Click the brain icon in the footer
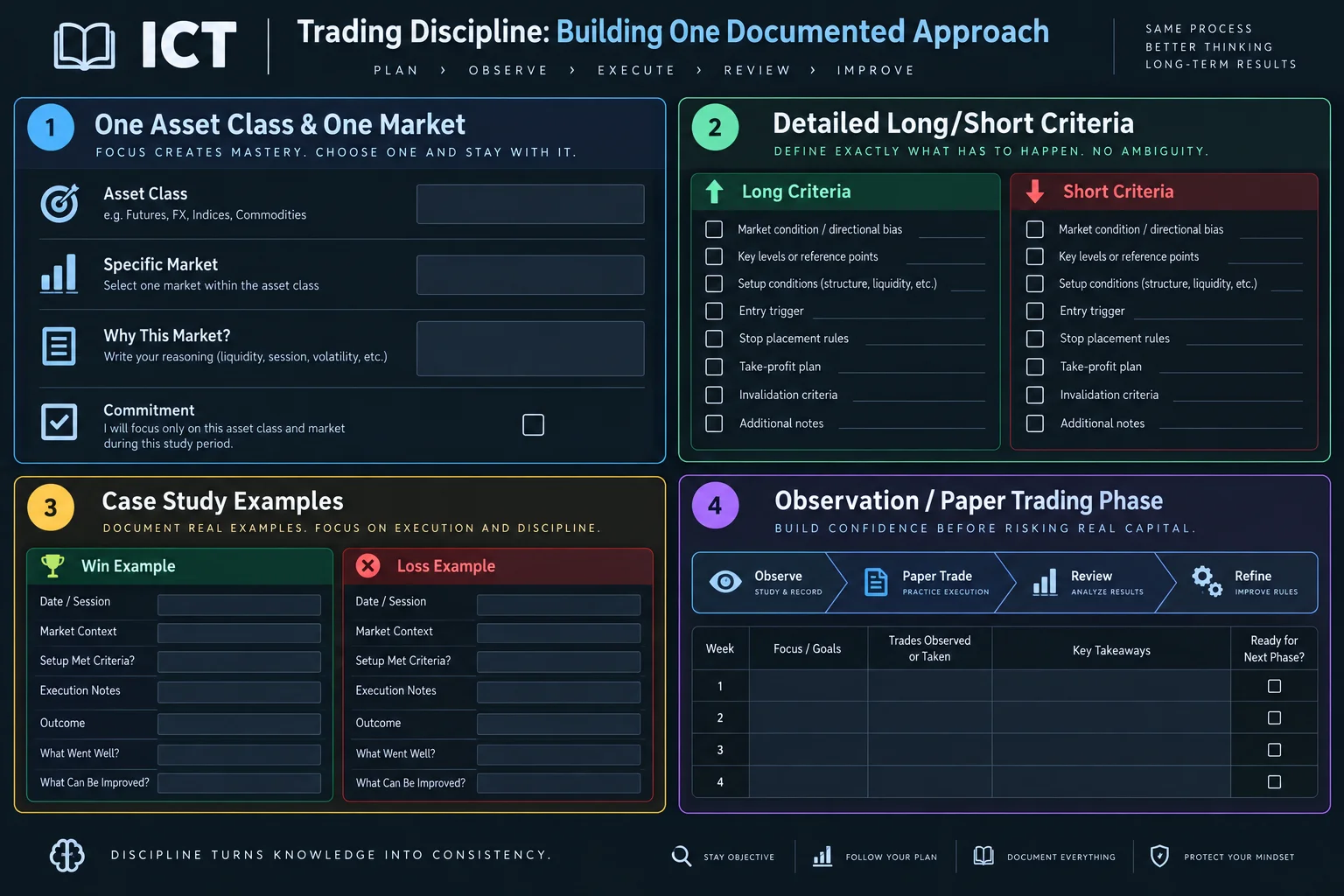Image resolution: width=1344 pixels, height=896 pixels. pyautogui.click(x=67, y=855)
